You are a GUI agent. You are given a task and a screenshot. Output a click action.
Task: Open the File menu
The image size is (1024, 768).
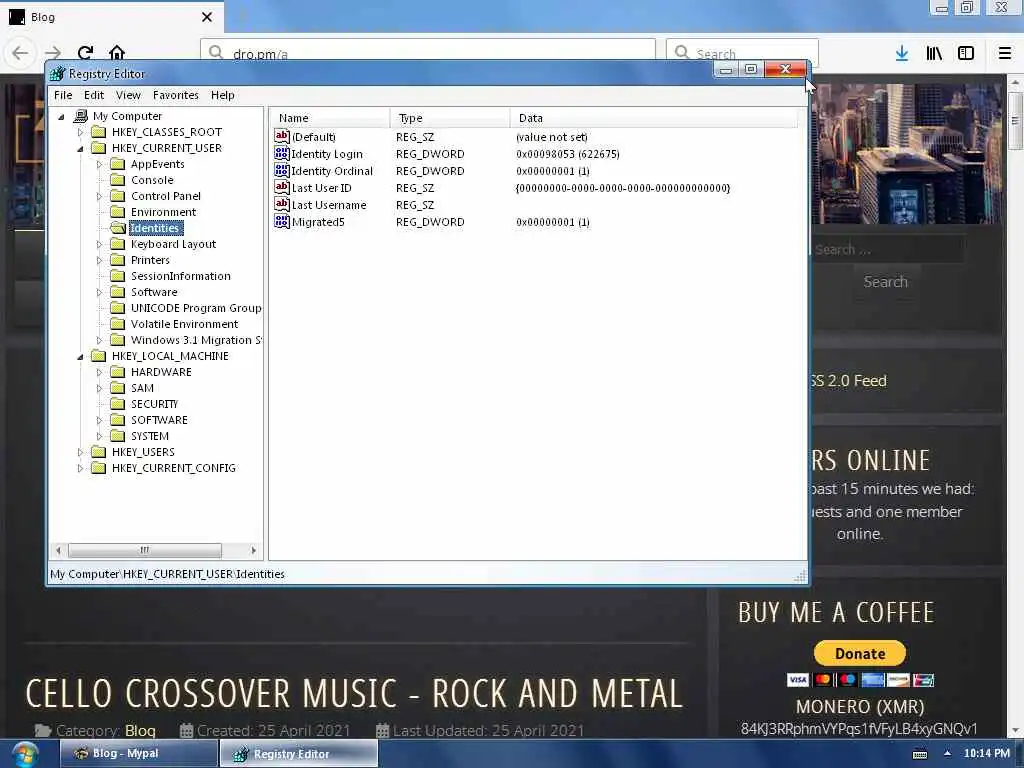click(x=63, y=95)
